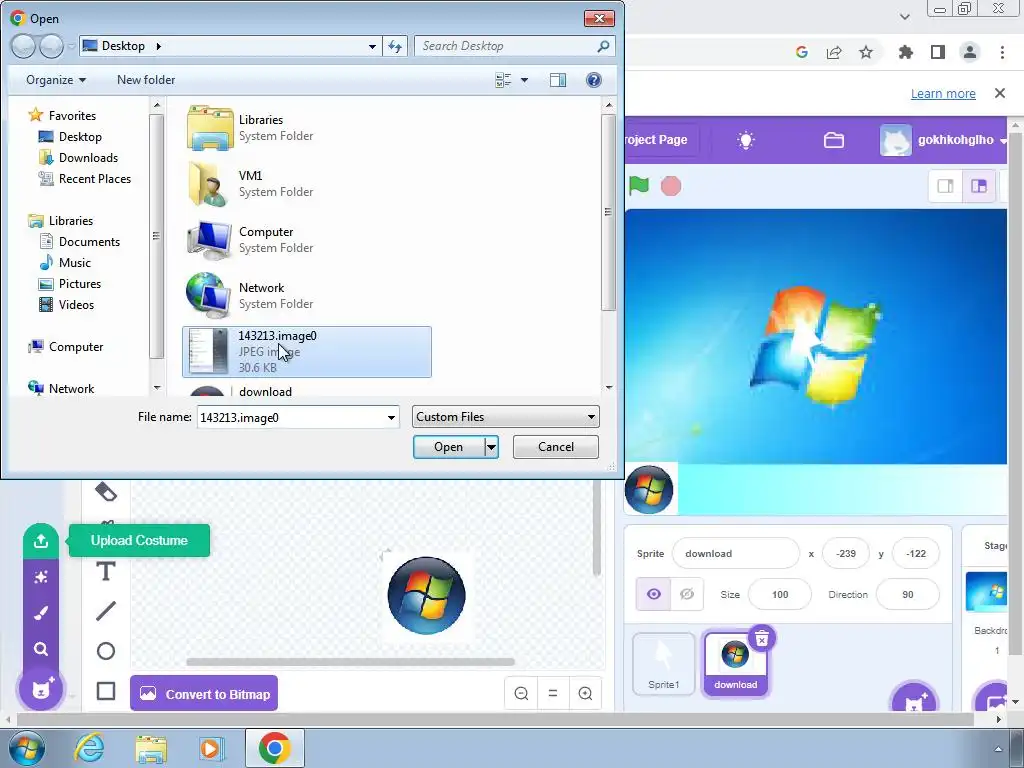The width and height of the screenshot is (1024, 768).
Task: Click Convert to Bitmap button
Action: (204, 694)
